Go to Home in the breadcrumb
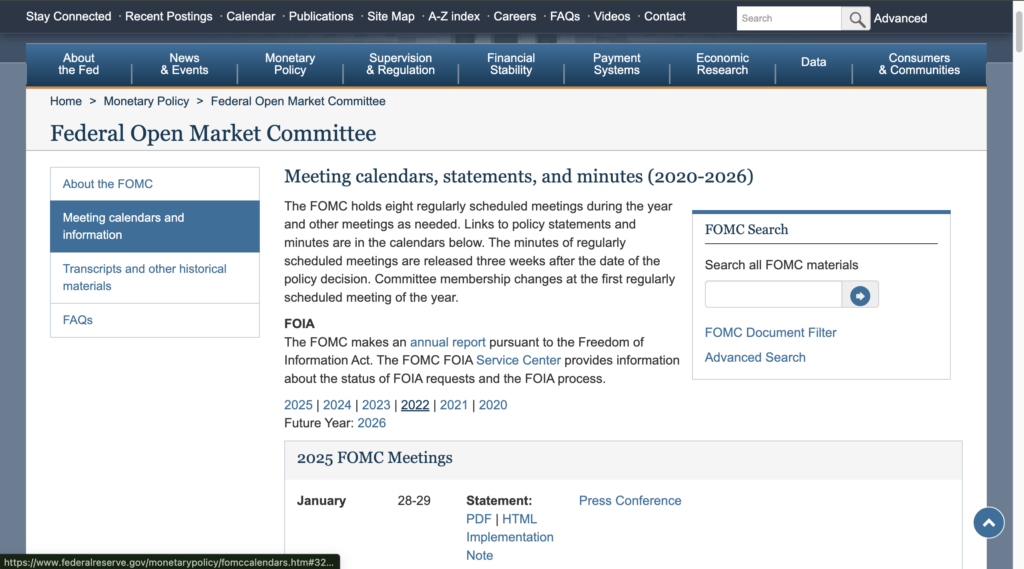 point(66,101)
